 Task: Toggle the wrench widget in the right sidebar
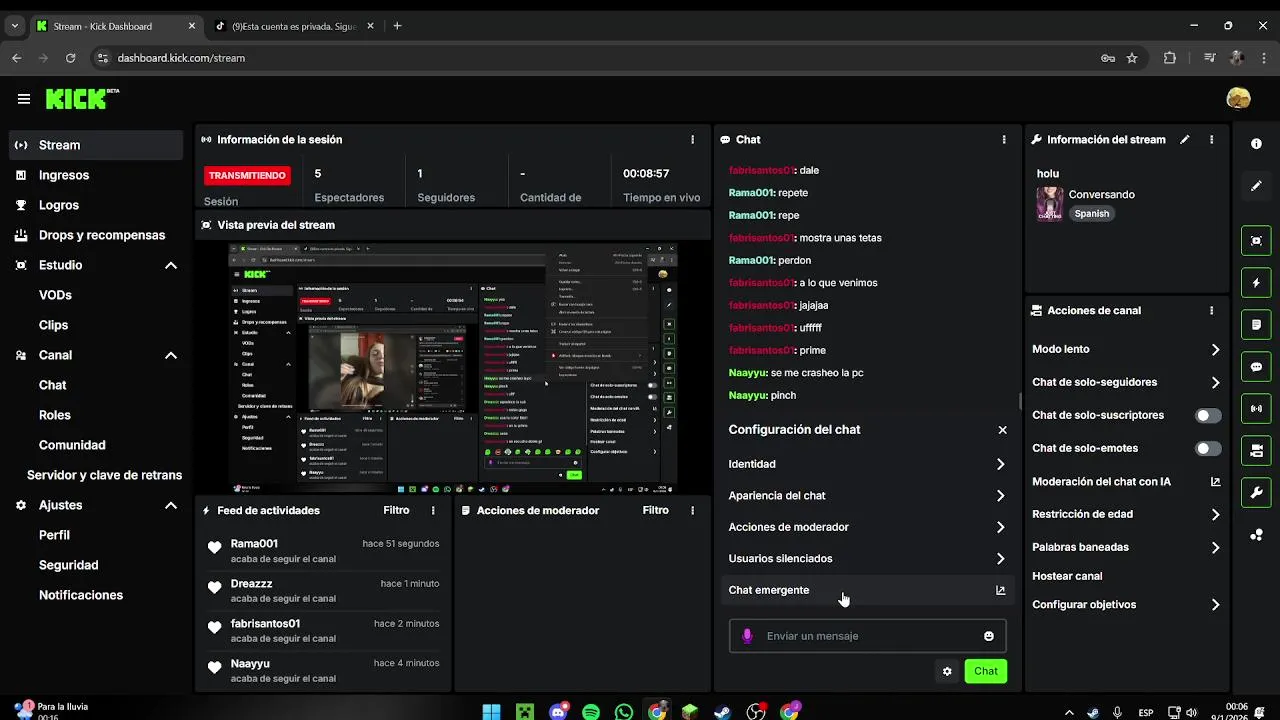1256,493
